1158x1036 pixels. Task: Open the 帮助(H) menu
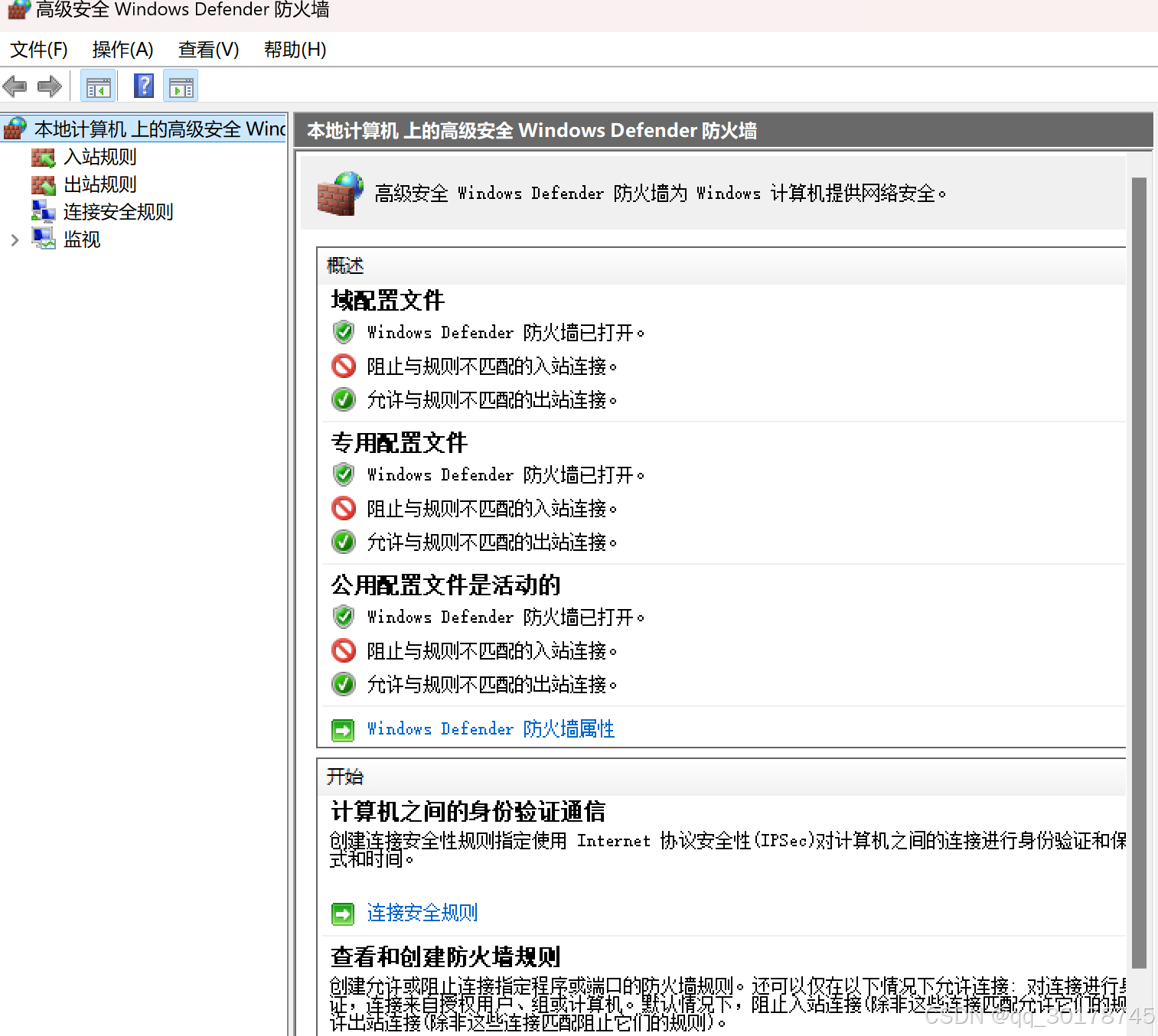295,50
